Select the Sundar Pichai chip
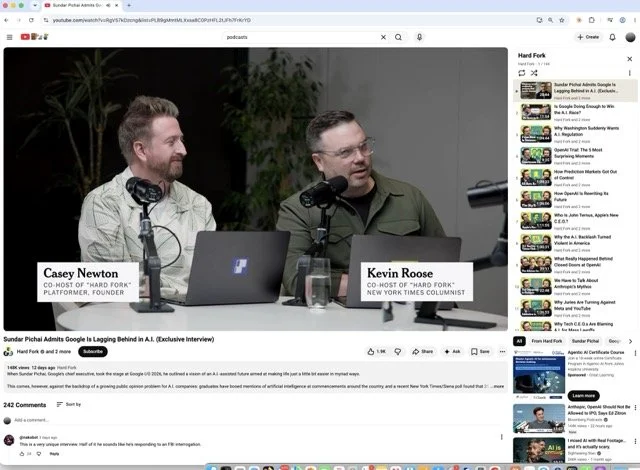 tap(585, 341)
